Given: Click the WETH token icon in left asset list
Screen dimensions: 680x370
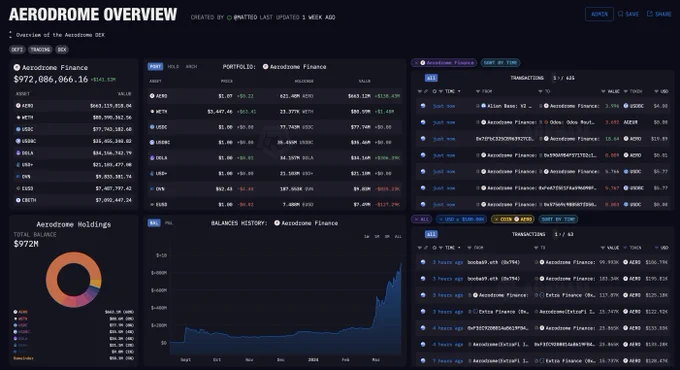Looking at the screenshot, I should tap(18, 117).
